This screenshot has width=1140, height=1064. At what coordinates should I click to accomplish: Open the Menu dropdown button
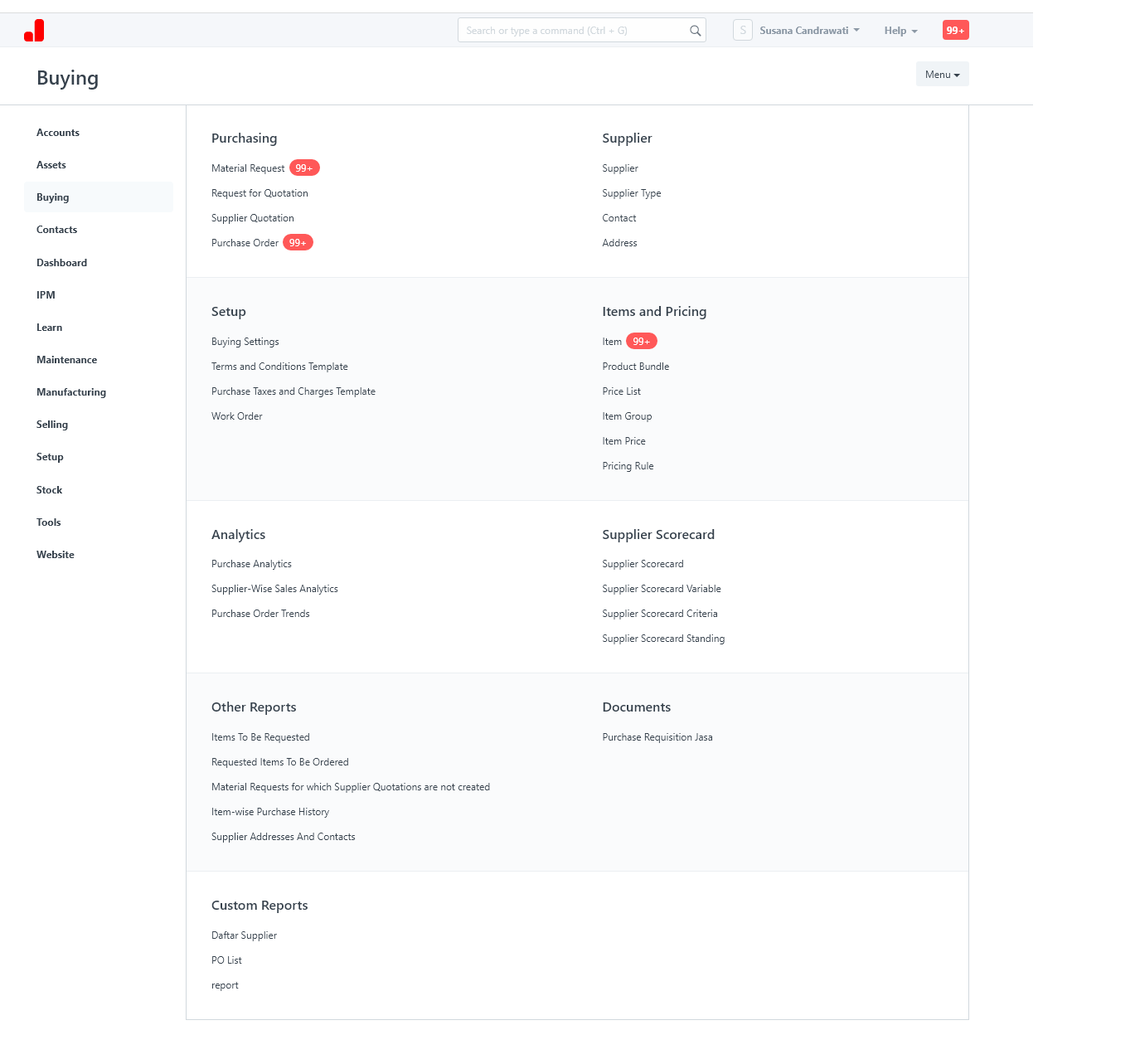(x=942, y=75)
